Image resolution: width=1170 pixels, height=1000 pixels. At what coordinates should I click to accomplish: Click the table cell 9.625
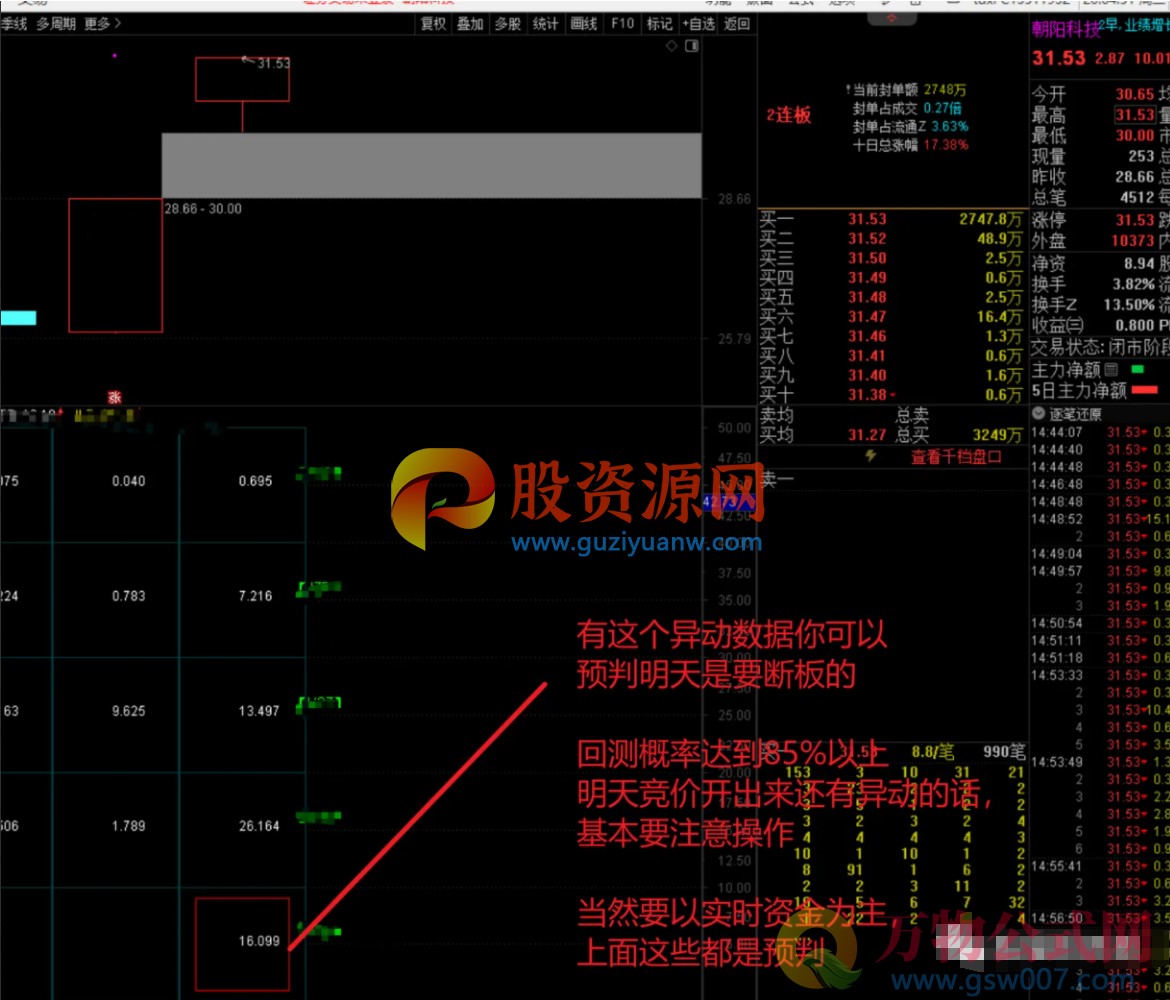128,711
